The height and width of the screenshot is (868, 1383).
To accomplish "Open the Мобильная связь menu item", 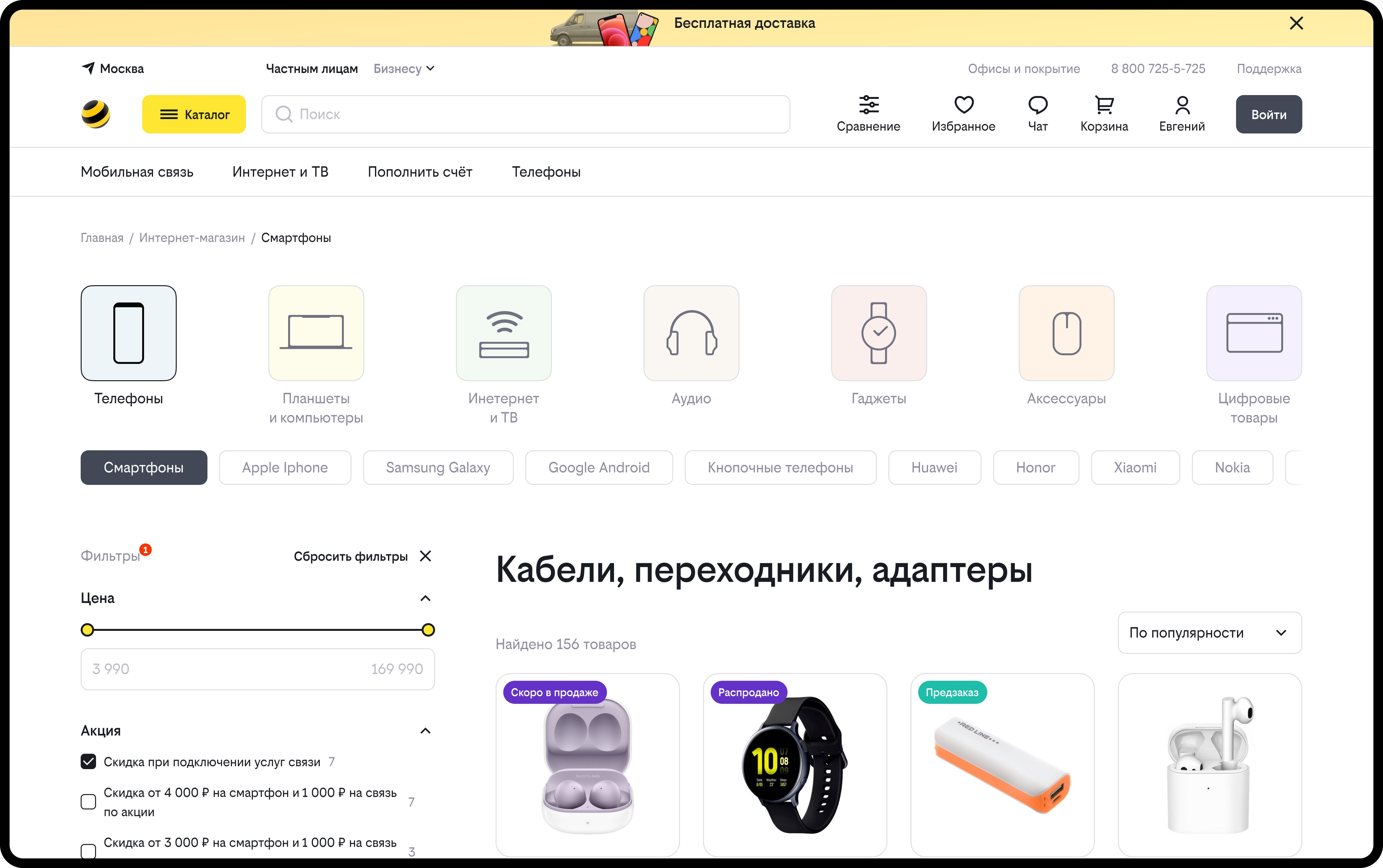I will pos(137,172).
